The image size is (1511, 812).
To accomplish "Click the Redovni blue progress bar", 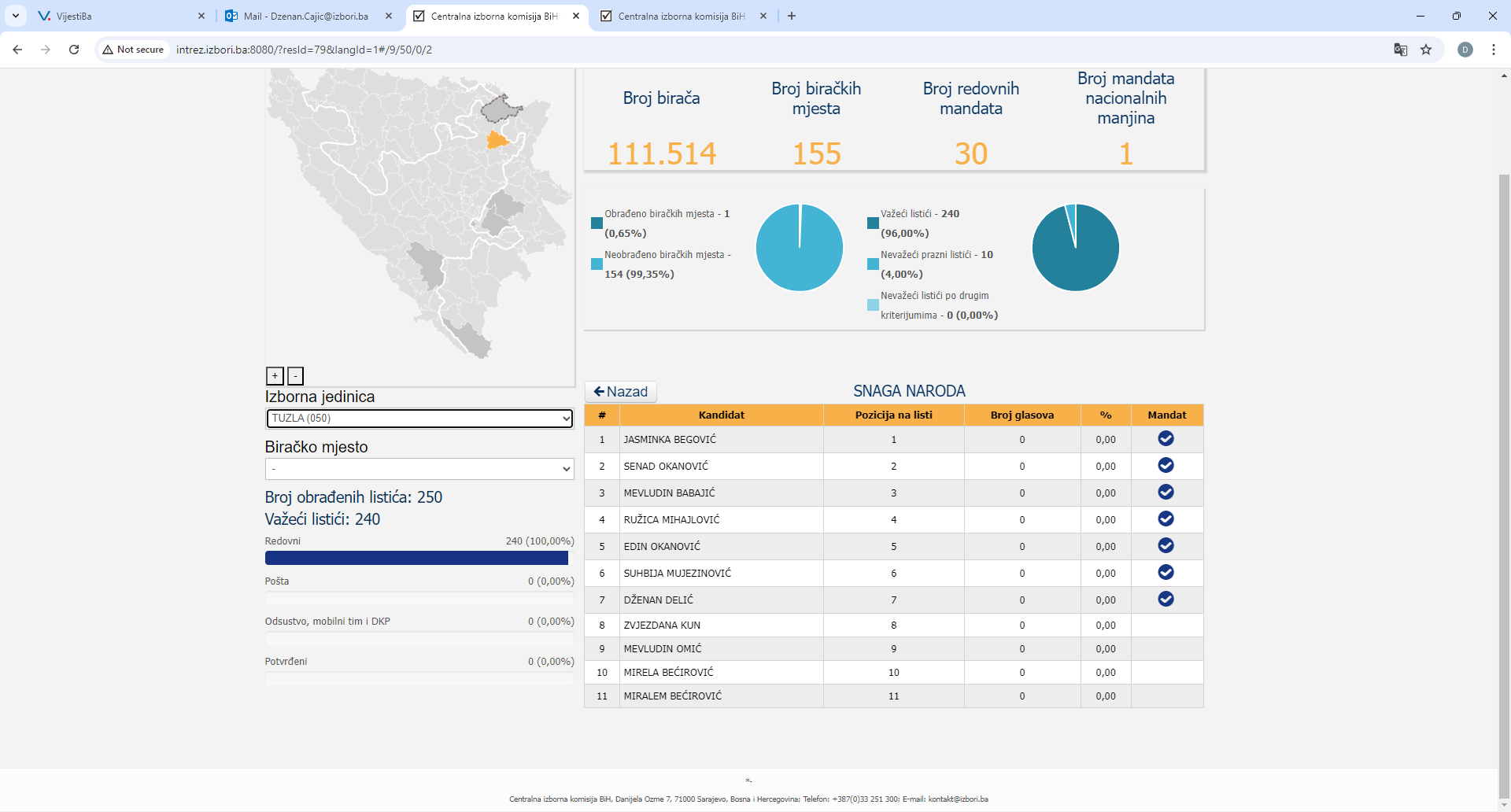I will 416,558.
